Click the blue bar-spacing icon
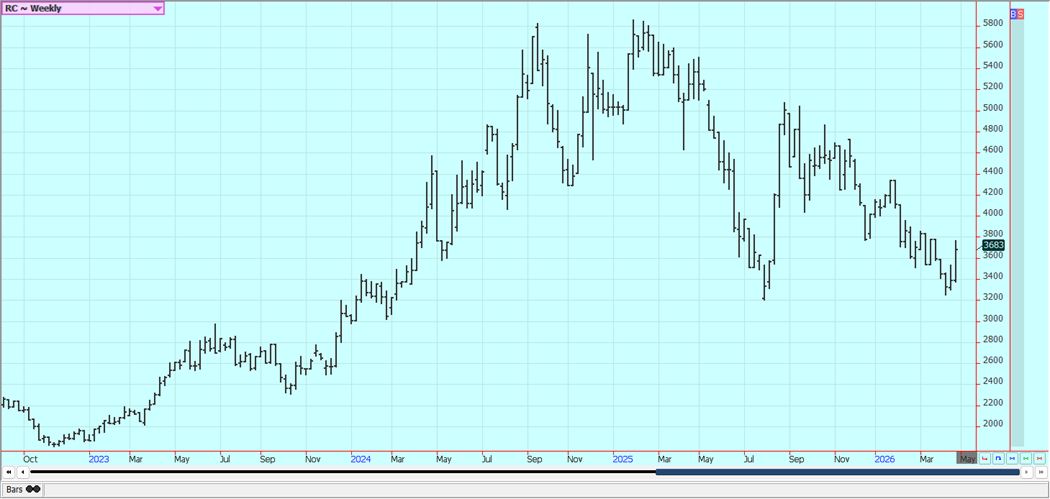The height and width of the screenshot is (499, 1050). tap(1012, 459)
